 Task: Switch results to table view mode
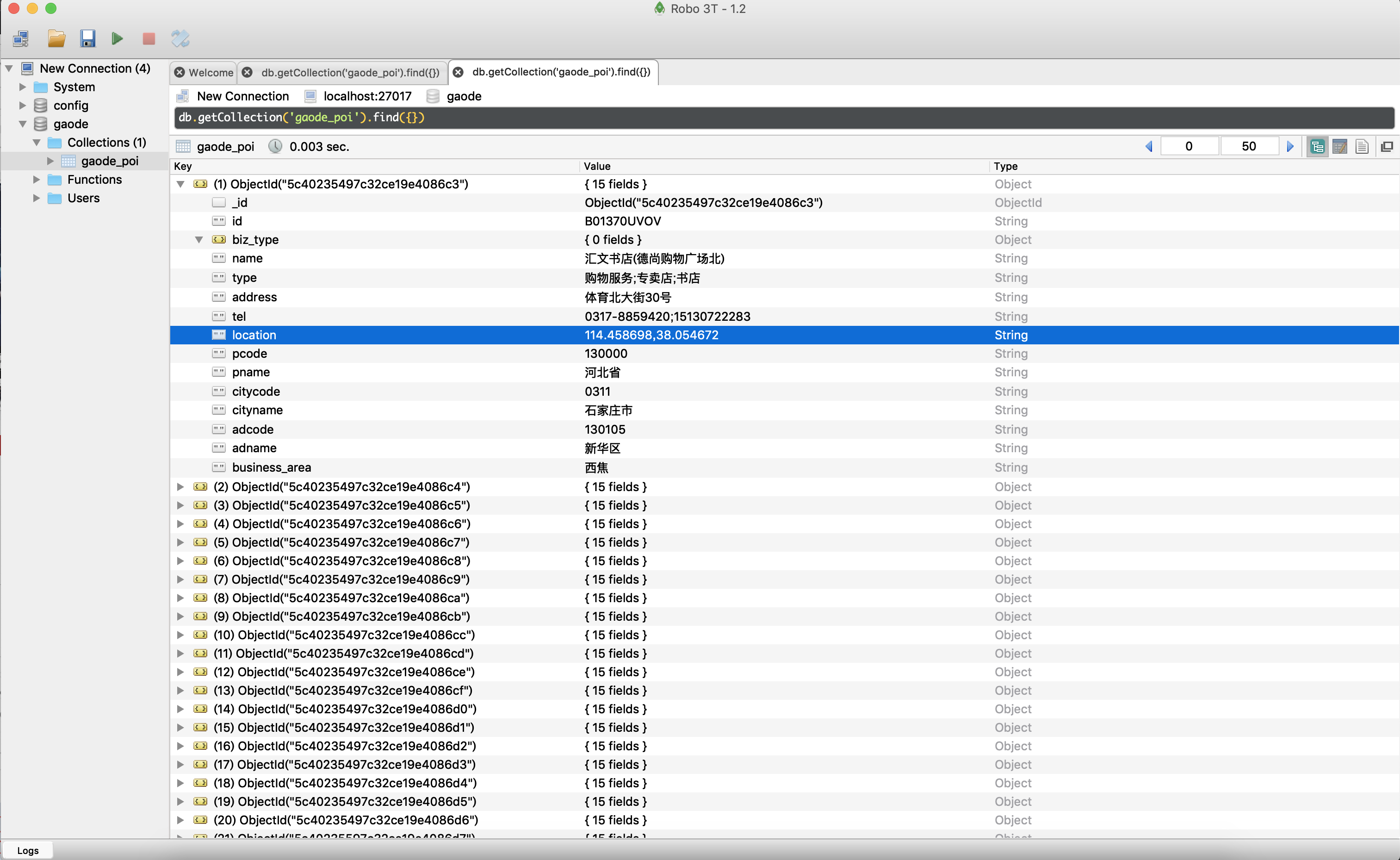tap(1339, 147)
